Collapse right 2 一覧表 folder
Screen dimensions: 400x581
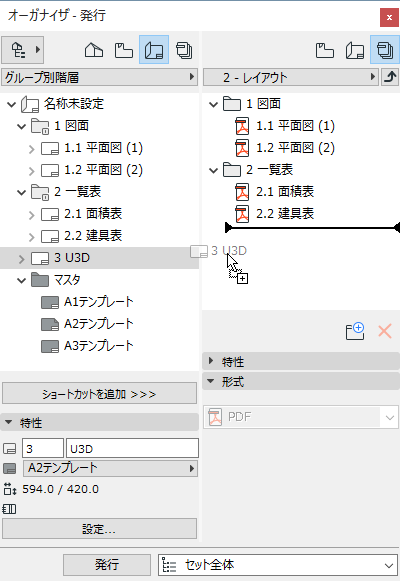click(x=213, y=170)
